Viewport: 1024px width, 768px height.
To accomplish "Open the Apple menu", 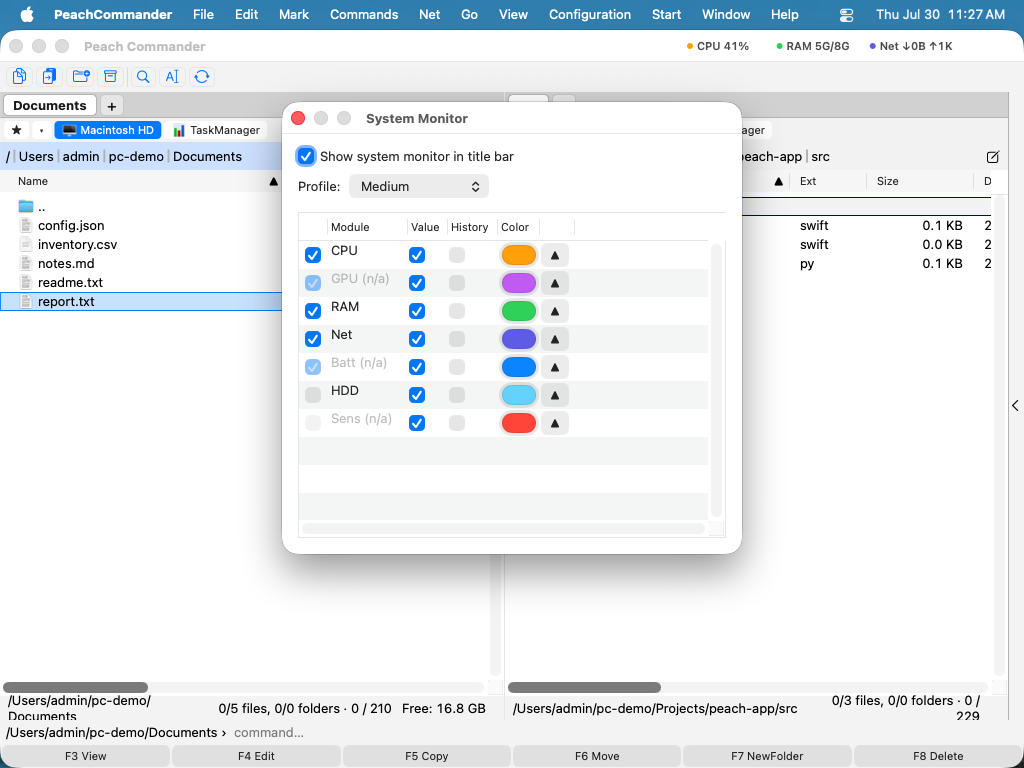I will tap(27, 14).
